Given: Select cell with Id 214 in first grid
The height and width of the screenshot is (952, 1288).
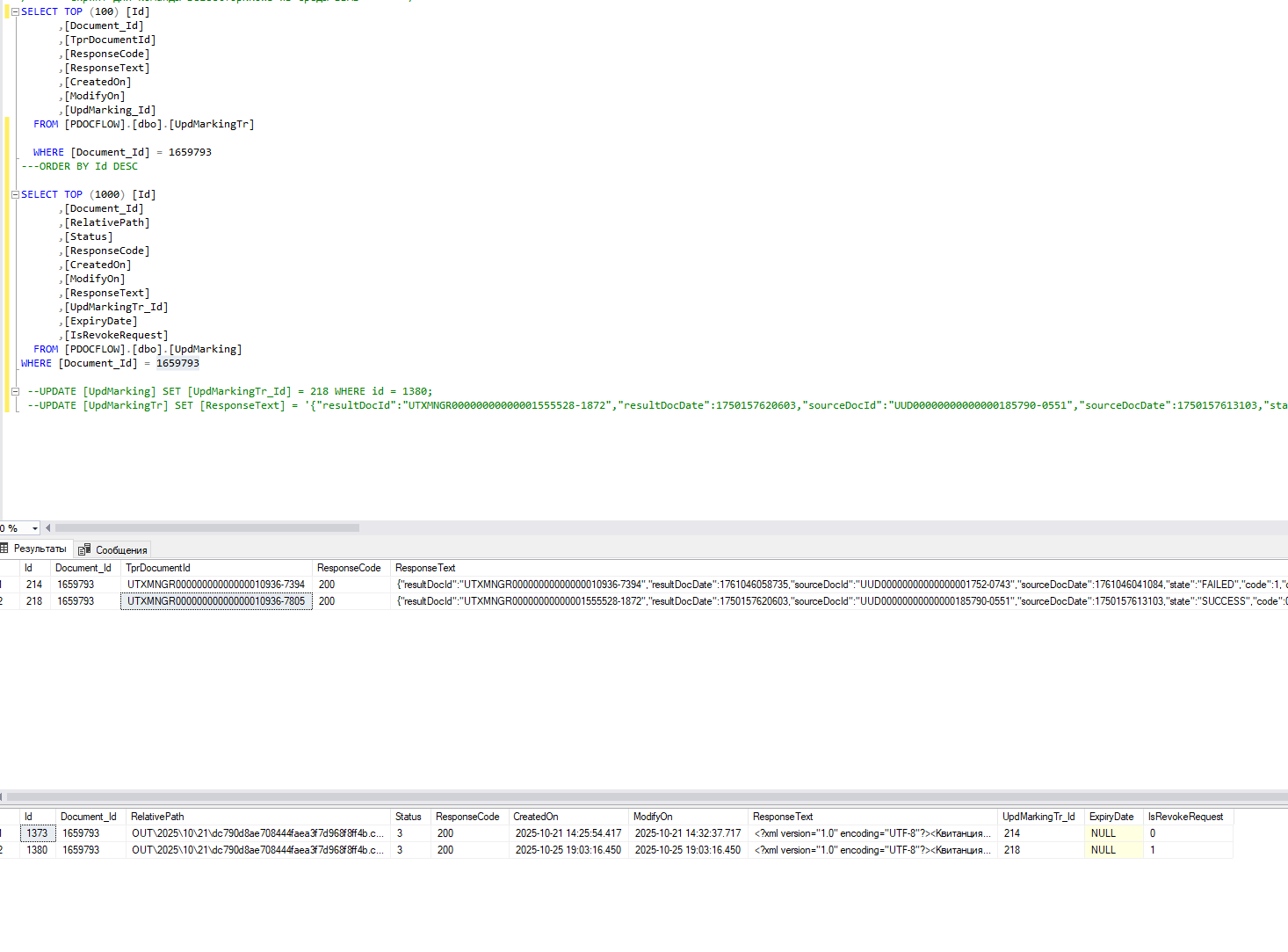Looking at the screenshot, I should tap(34, 585).
